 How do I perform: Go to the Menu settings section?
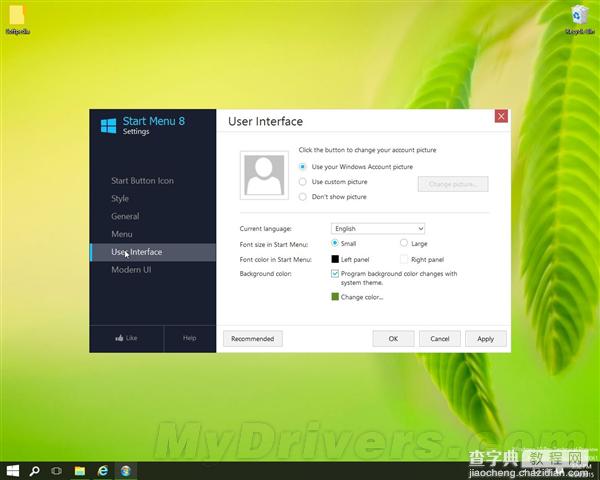[122, 234]
